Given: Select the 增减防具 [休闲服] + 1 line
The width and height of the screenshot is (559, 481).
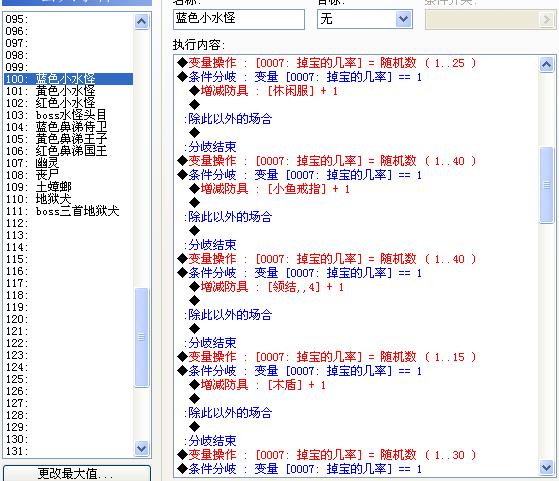Looking at the screenshot, I should [x=263, y=91].
